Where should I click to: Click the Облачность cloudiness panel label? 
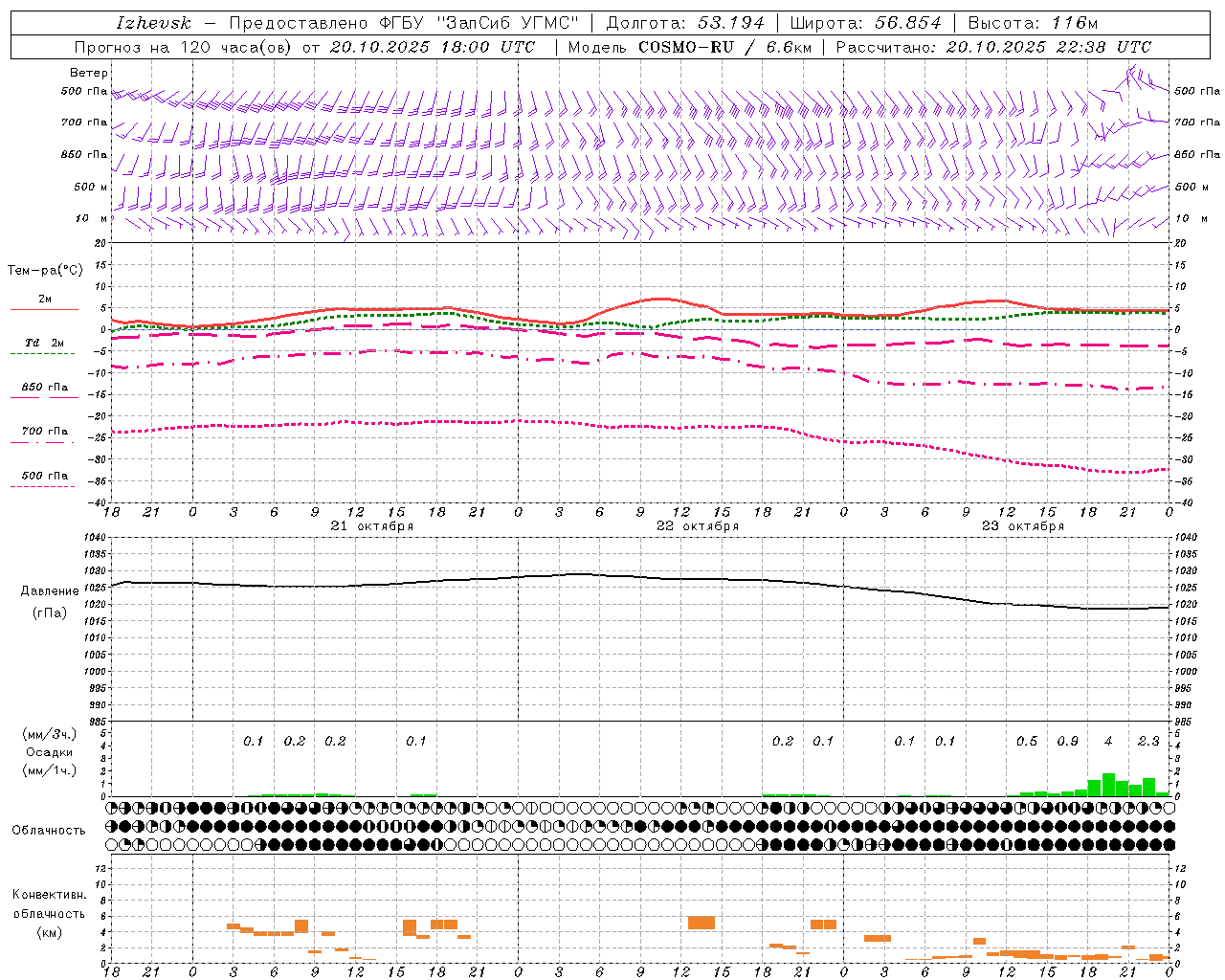[49, 831]
